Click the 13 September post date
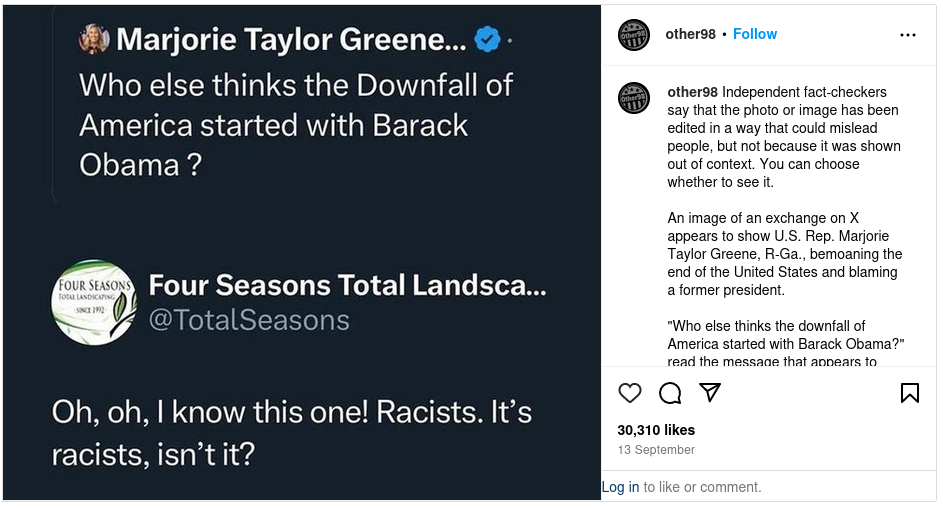943x509 pixels. 656,450
